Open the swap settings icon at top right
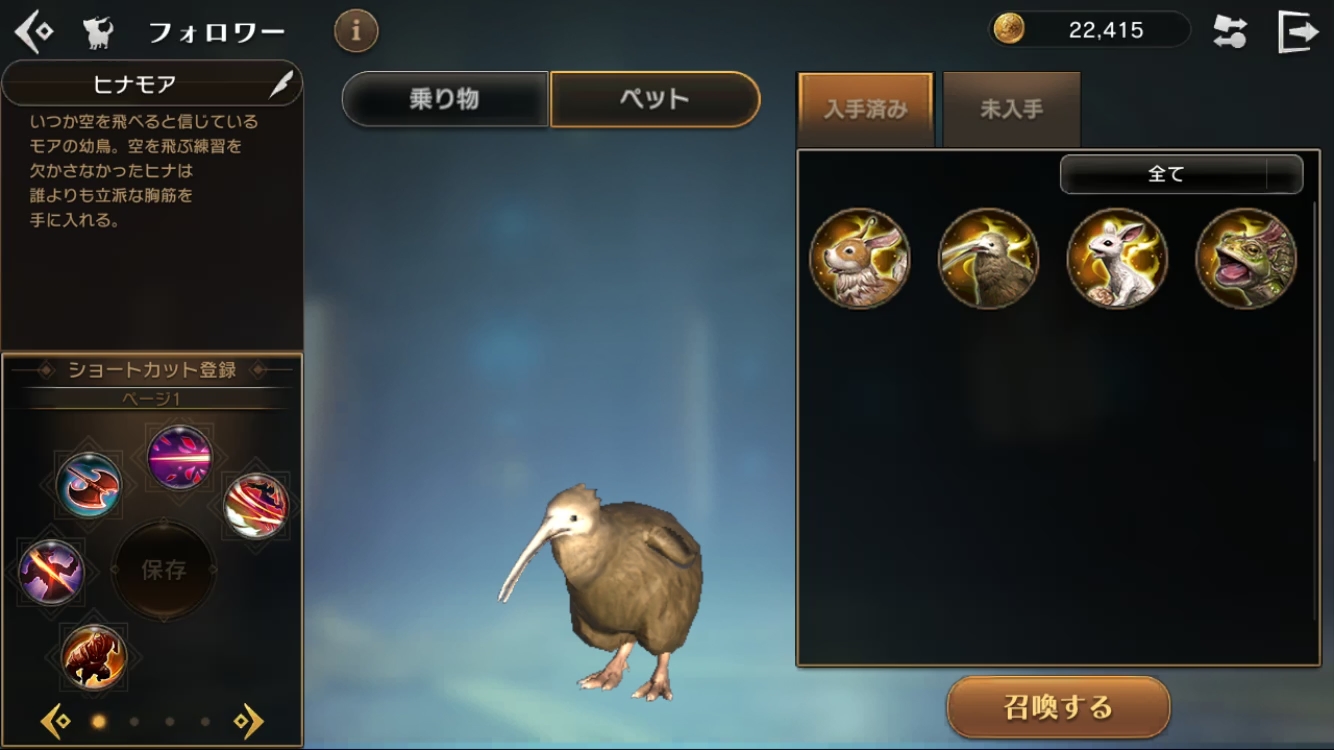Viewport: 1334px width, 750px height. pyautogui.click(x=1229, y=31)
